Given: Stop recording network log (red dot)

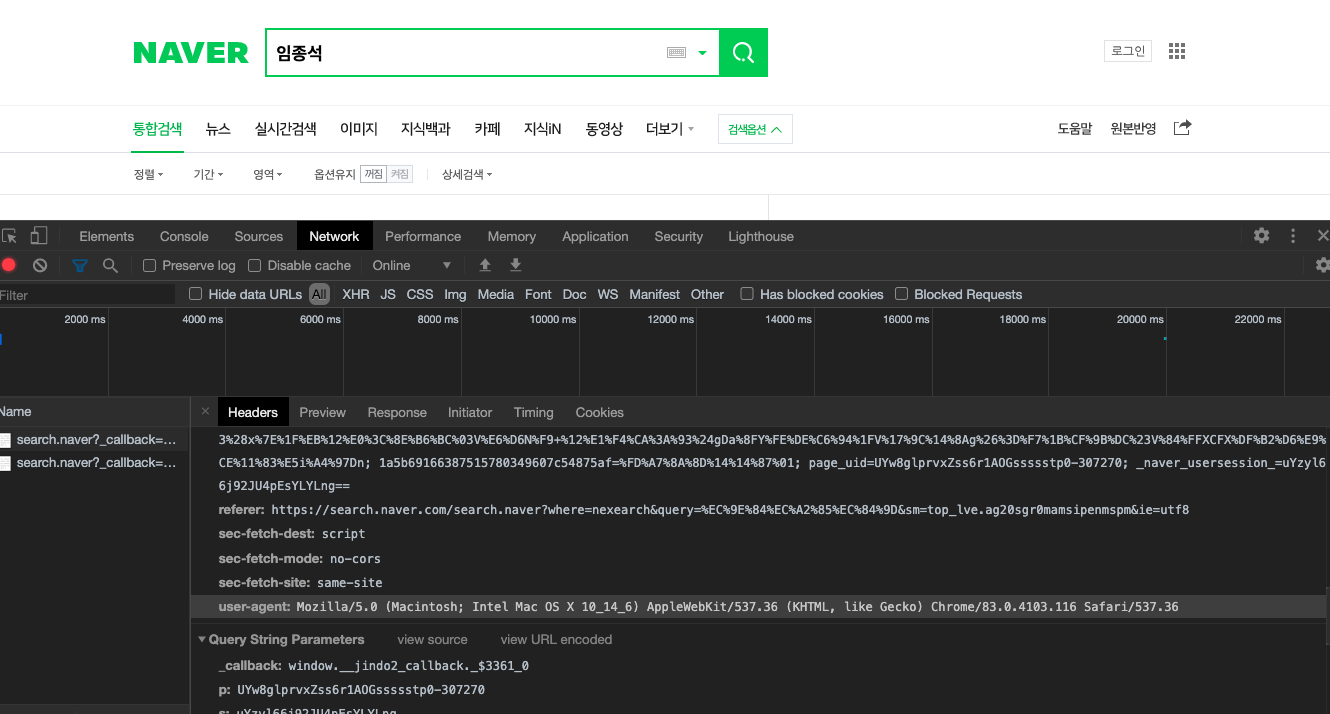Looking at the screenshot, I should point(9,265).
